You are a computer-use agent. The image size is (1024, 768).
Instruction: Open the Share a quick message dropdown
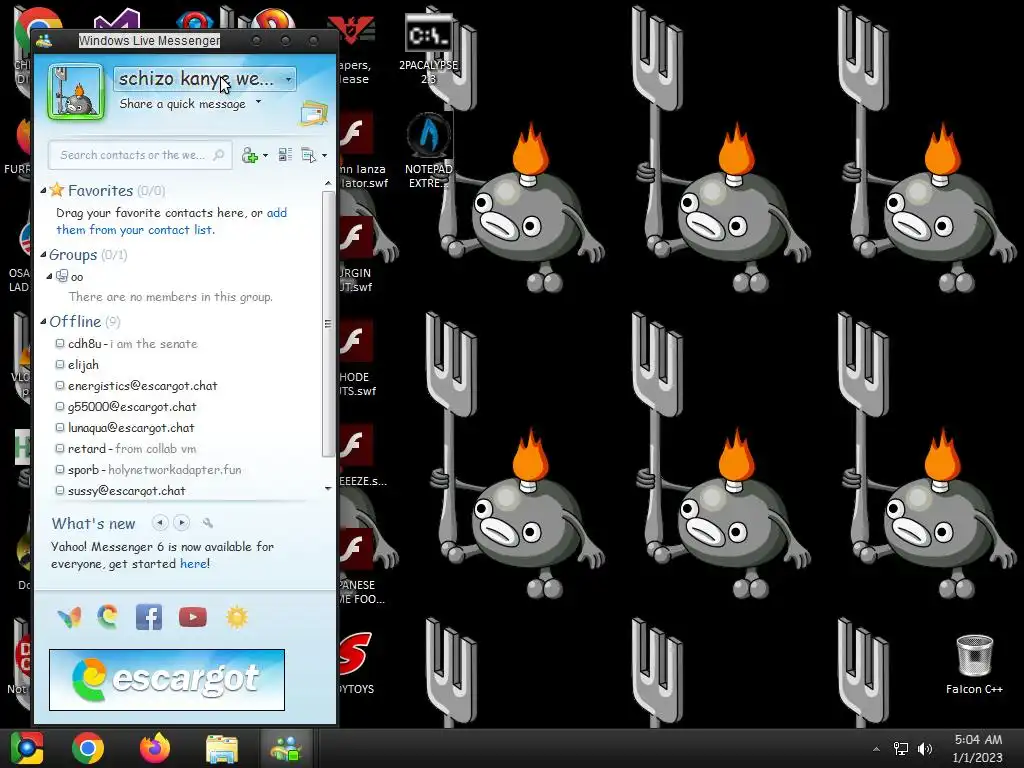pos(259,102)
